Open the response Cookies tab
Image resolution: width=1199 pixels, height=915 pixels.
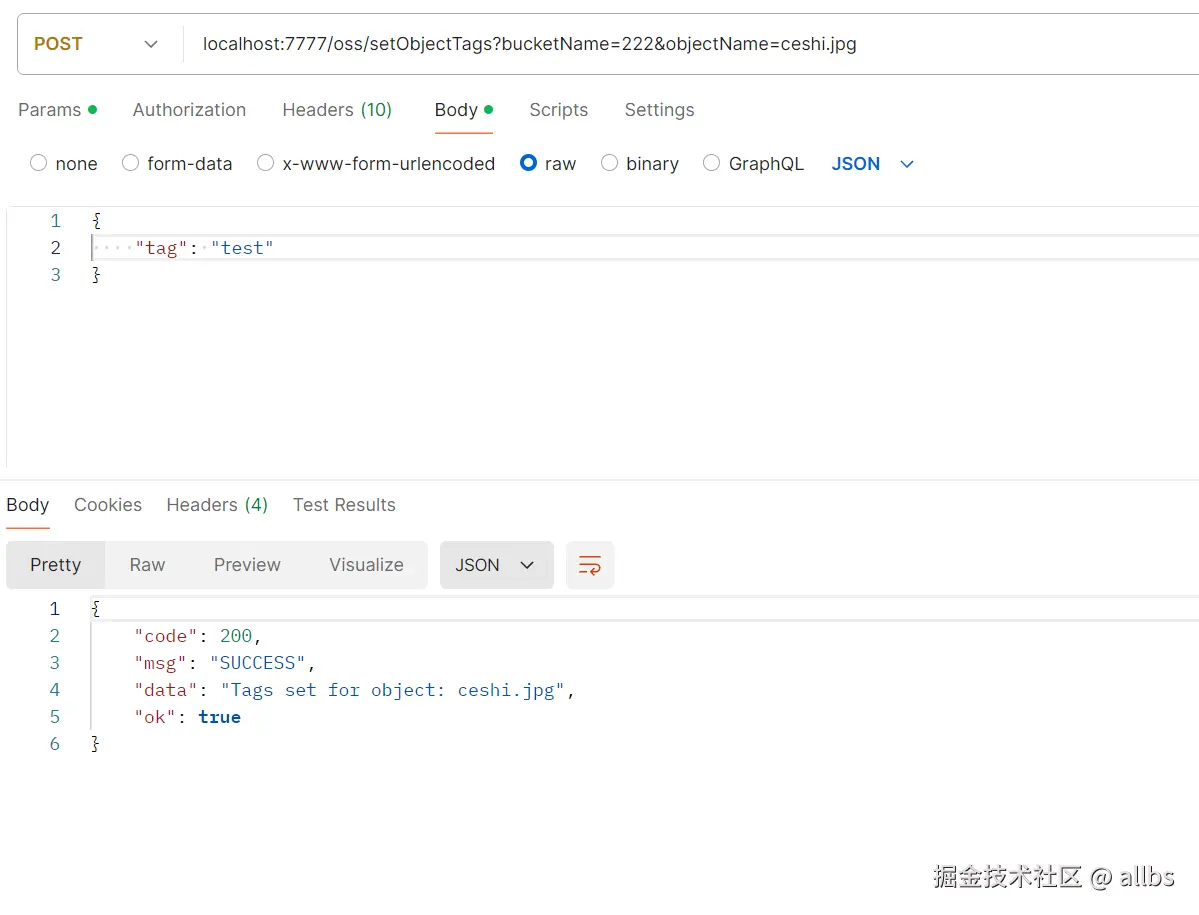click(108, 505)
